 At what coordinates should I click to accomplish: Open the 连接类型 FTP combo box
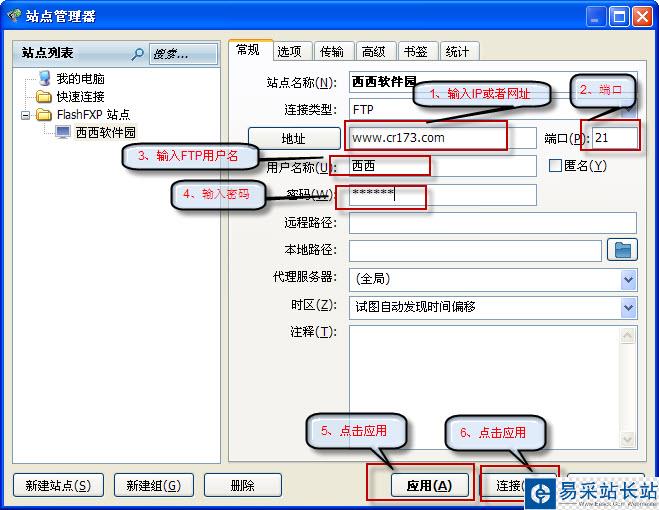tap(493, 110)
